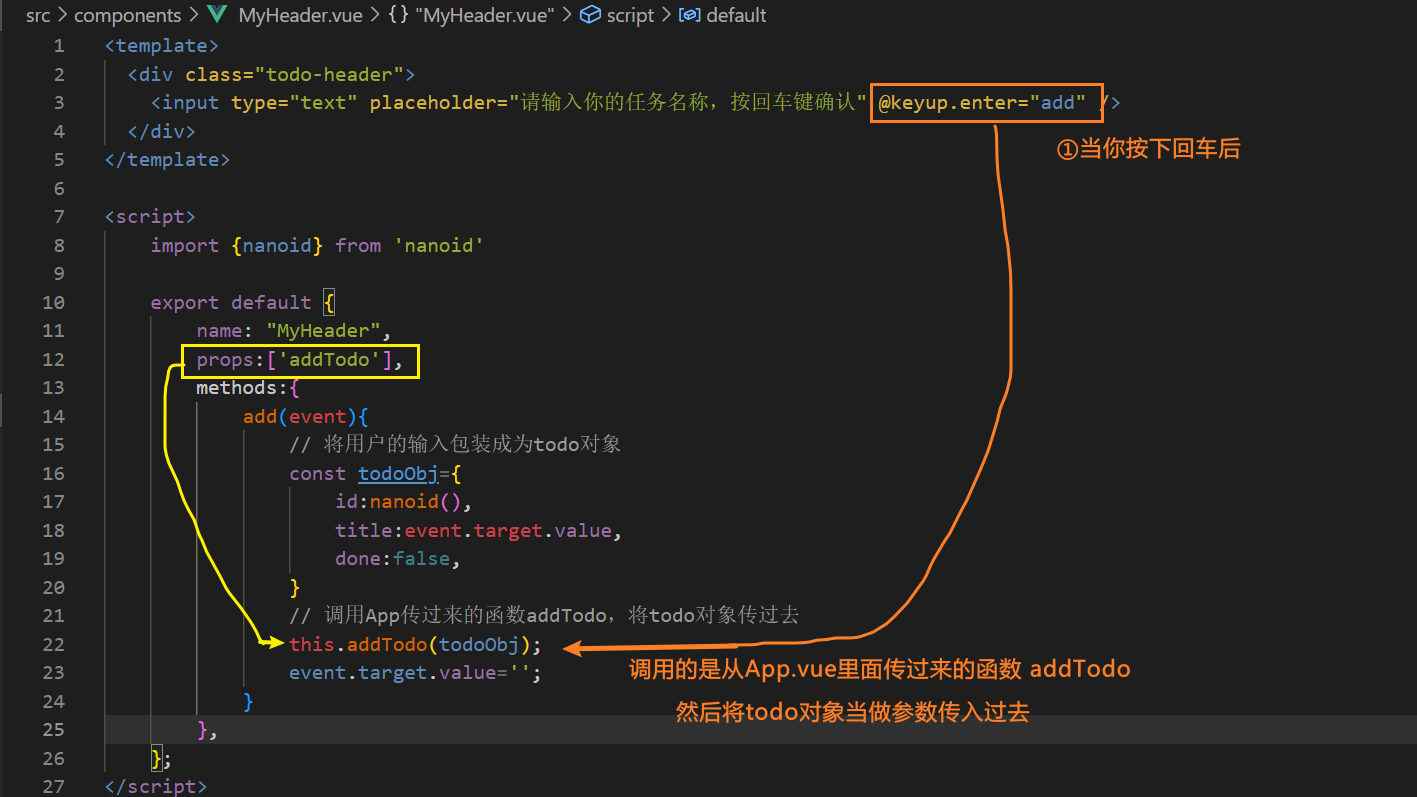The image size is (1417, 797).
Task: Click the curly braces namespace icon in breadcrumb
Action: (399, 15)
